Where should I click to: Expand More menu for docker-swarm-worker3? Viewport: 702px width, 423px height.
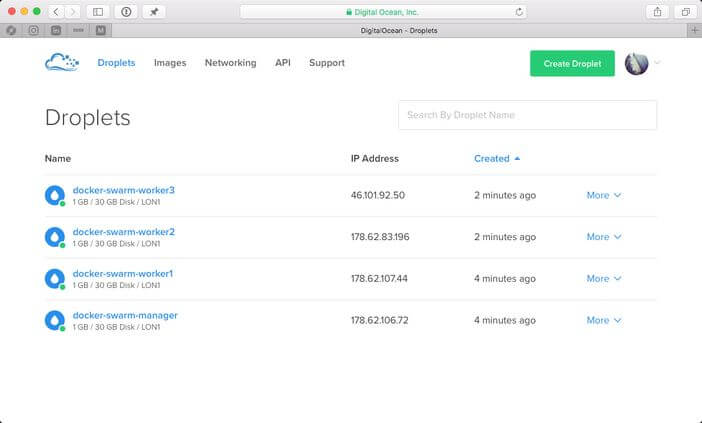coord(603,195)
